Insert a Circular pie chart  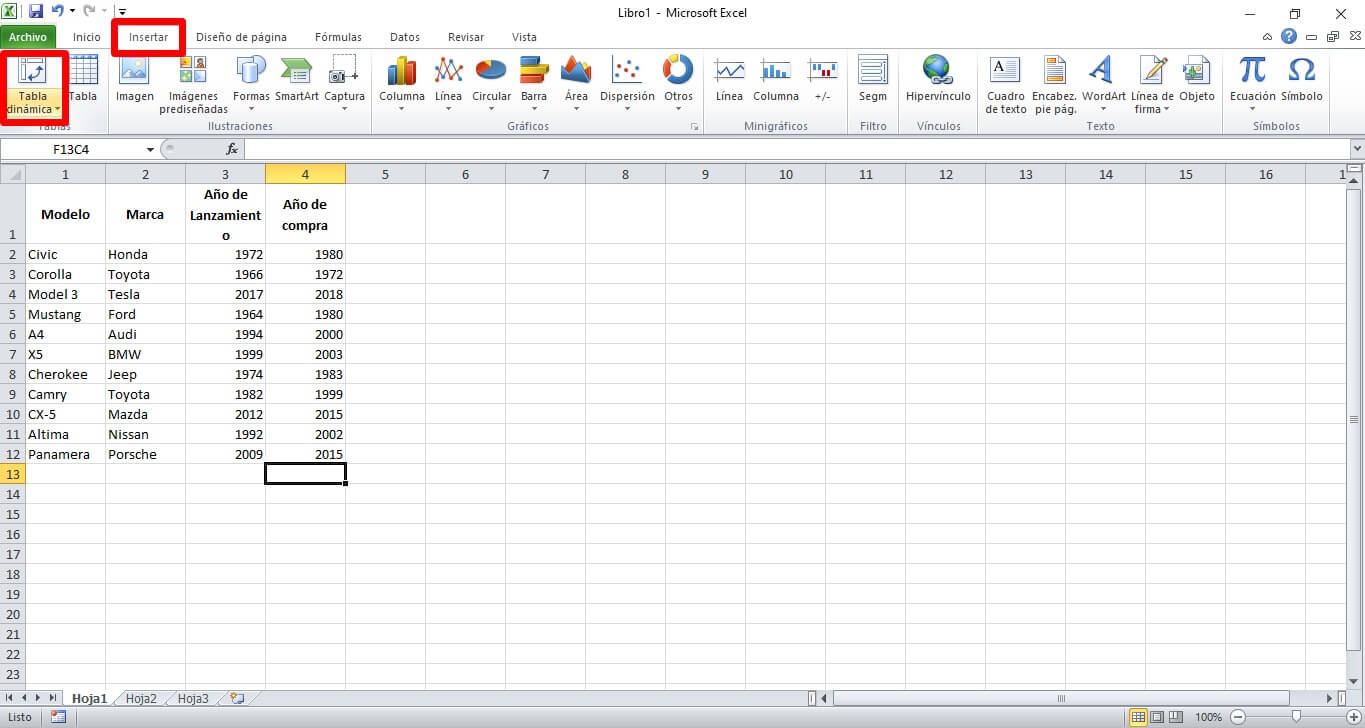coord(491,85)
